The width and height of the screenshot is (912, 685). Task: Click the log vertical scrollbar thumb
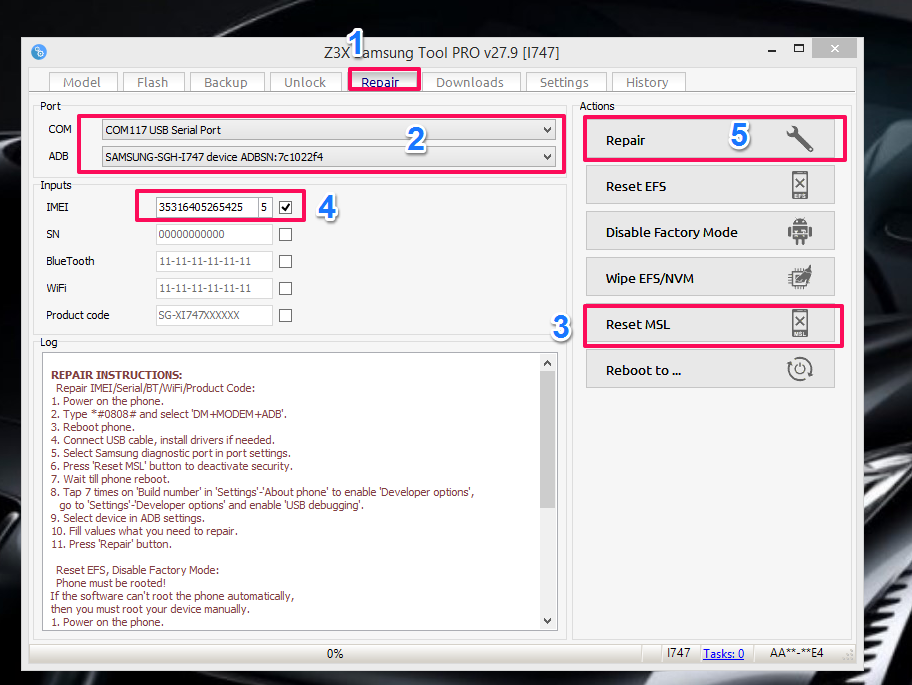pos(547,440)
